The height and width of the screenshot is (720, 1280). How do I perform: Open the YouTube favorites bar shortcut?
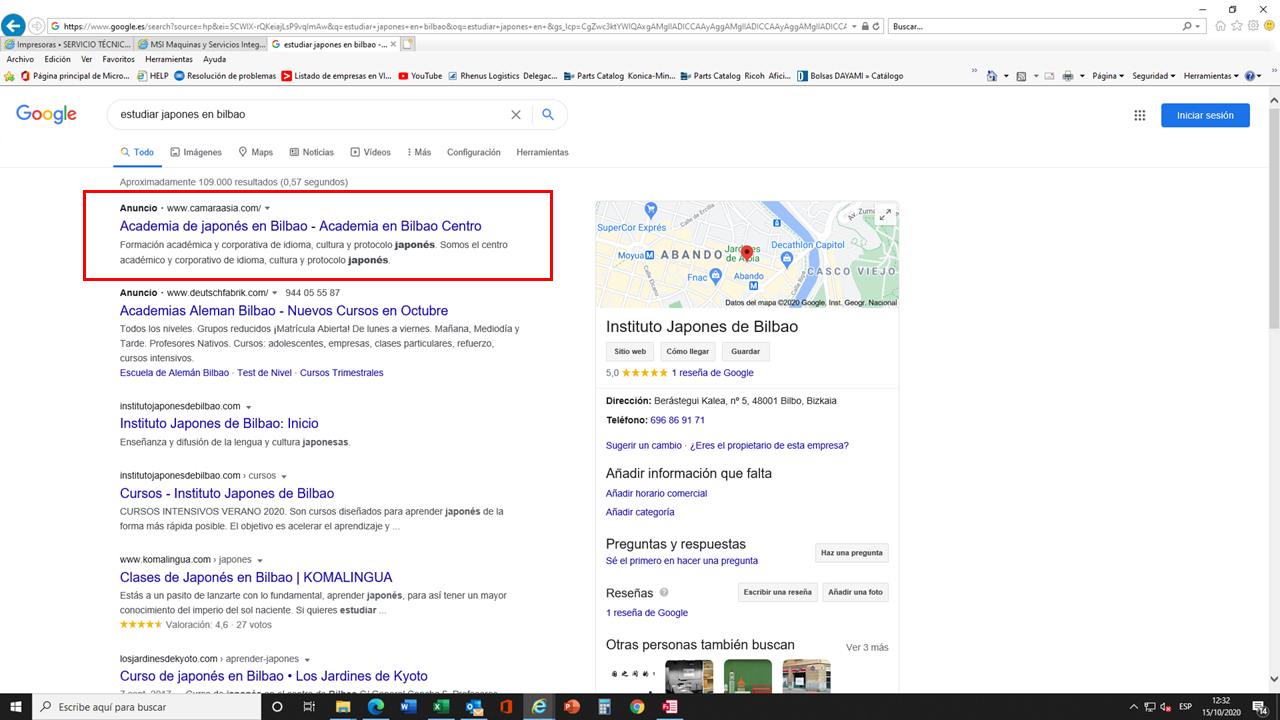point(420,76)
